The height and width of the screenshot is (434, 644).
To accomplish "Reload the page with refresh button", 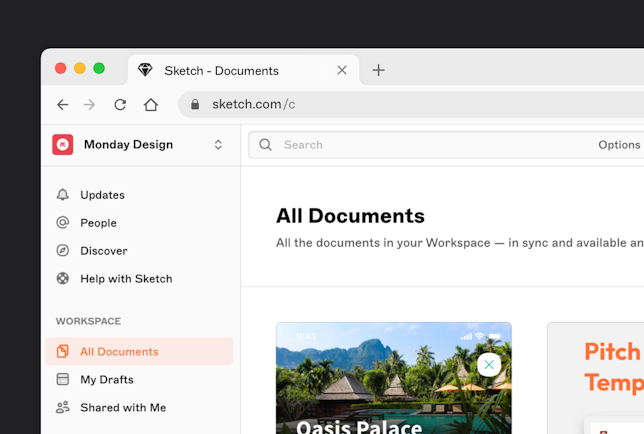I will point(120,104).
